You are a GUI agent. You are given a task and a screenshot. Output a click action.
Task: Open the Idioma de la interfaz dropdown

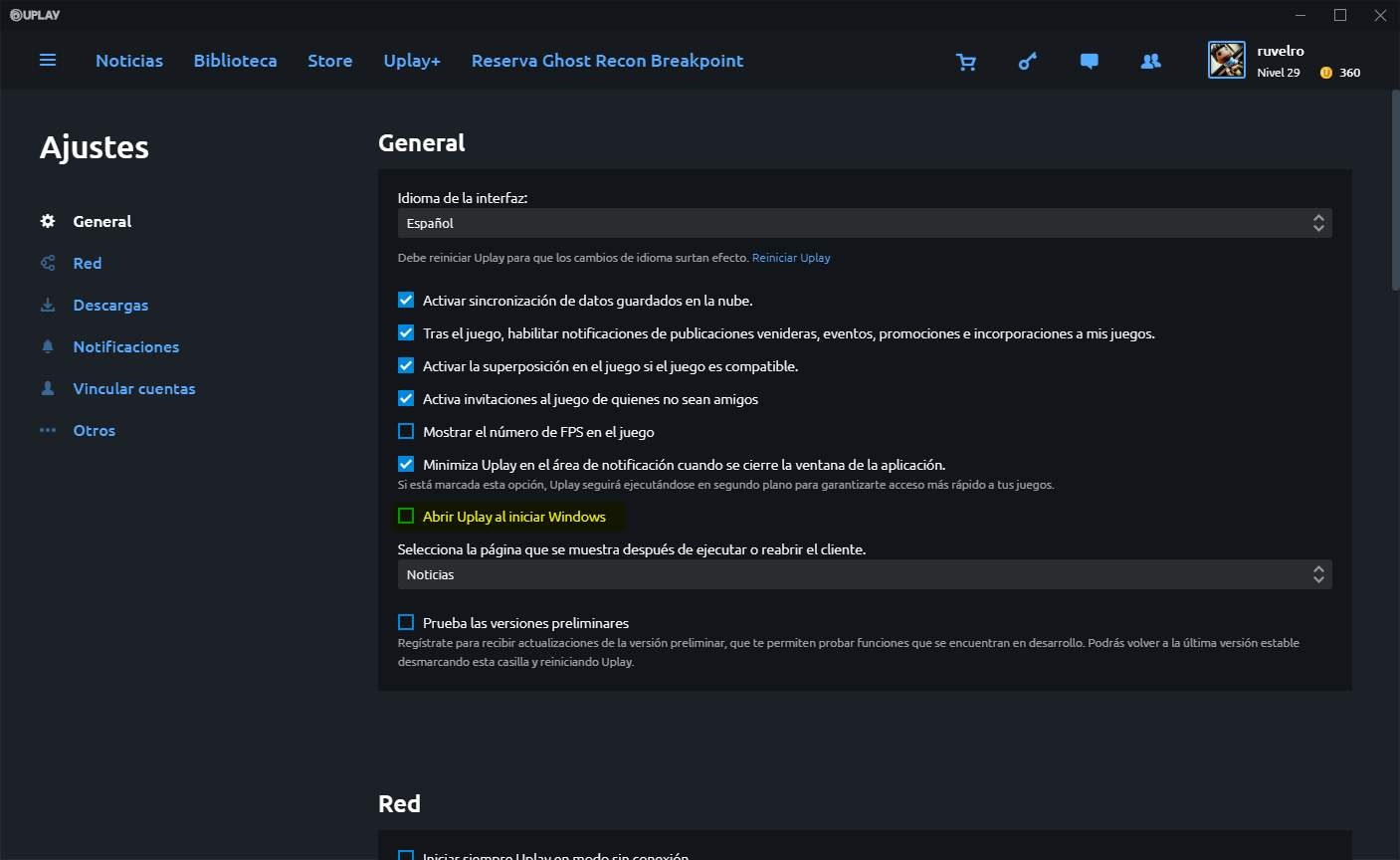(865, 223)
